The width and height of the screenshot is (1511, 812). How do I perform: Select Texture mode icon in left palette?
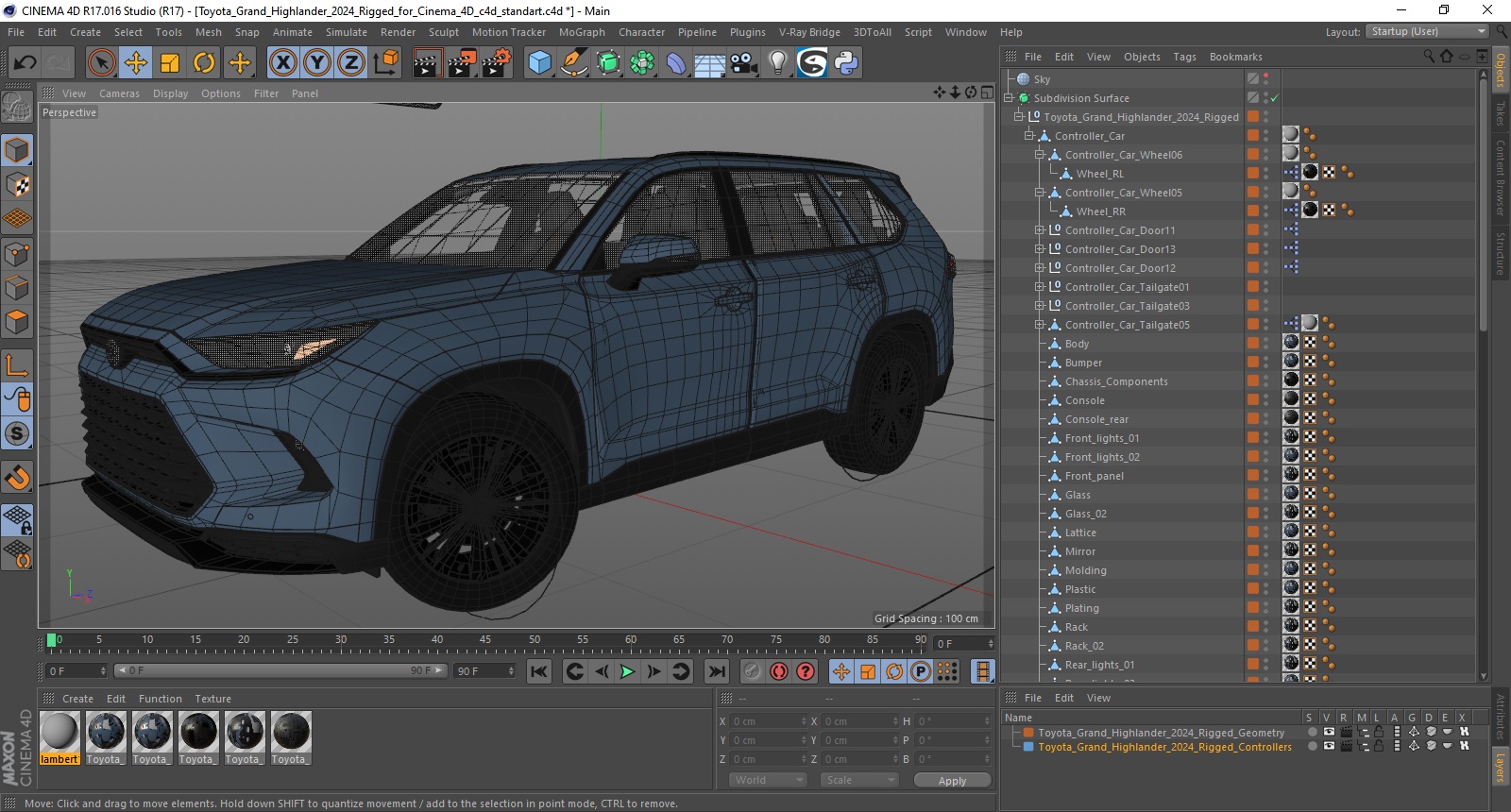pyautogui.click(x=17, y=185)
